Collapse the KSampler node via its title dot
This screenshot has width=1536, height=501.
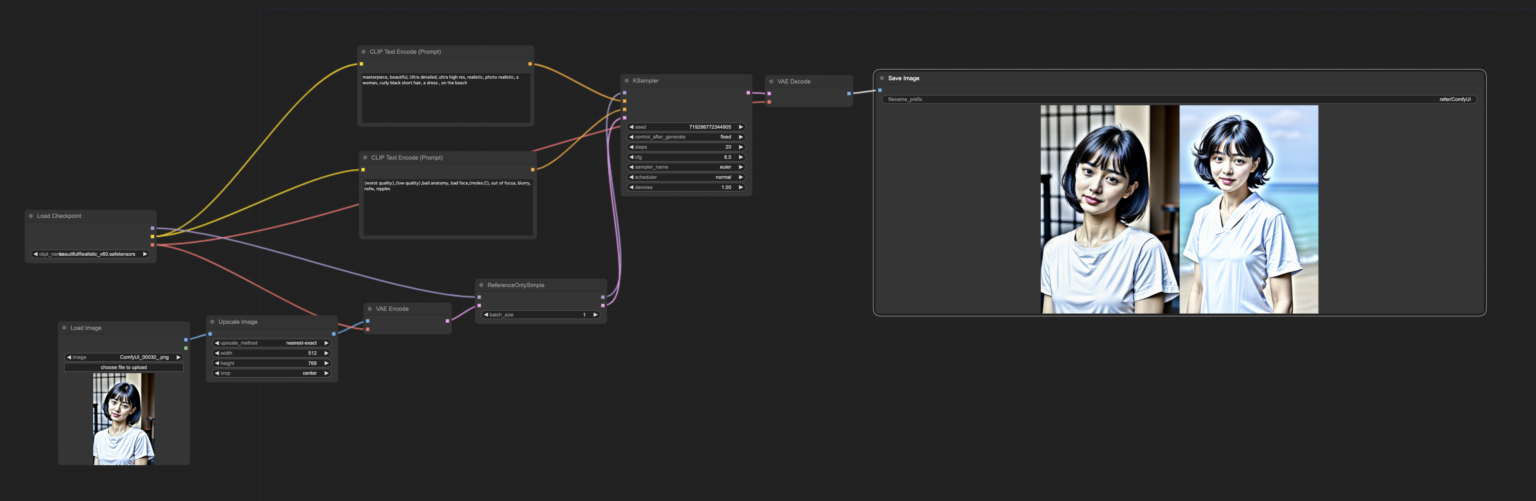[x=625, y=81]
